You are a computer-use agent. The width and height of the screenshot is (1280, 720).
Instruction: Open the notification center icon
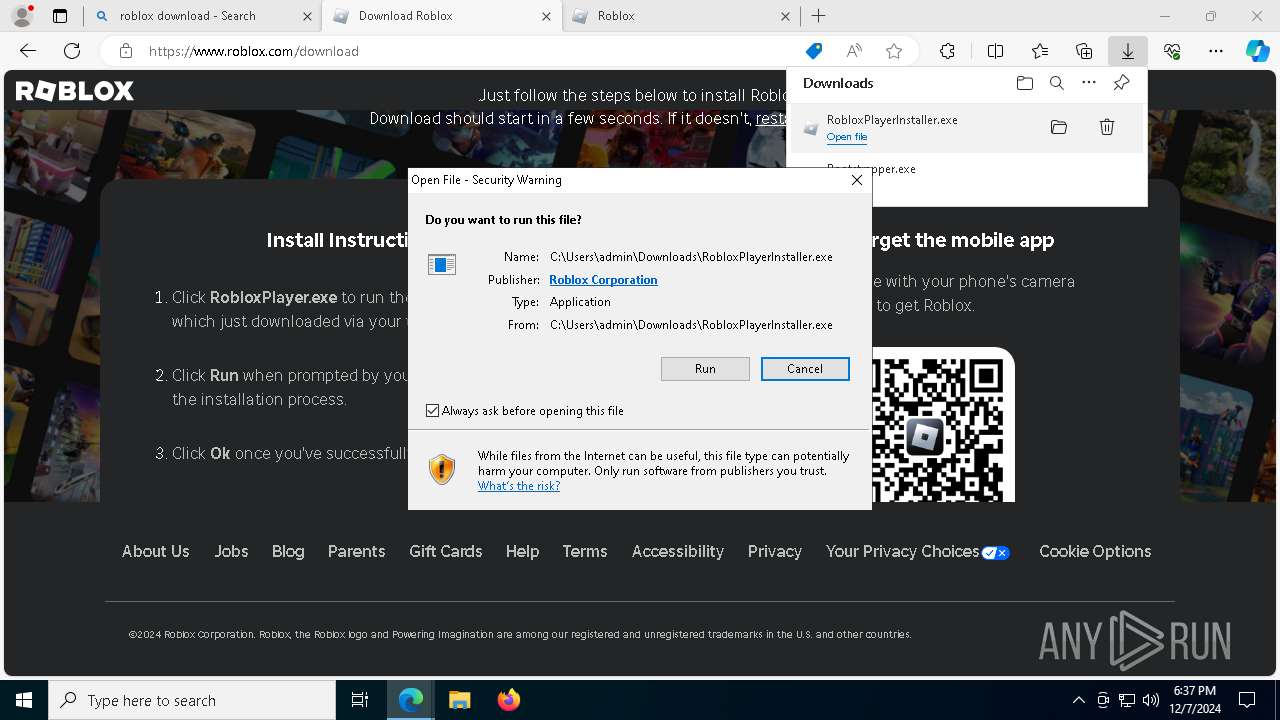tap(1247, 700)
